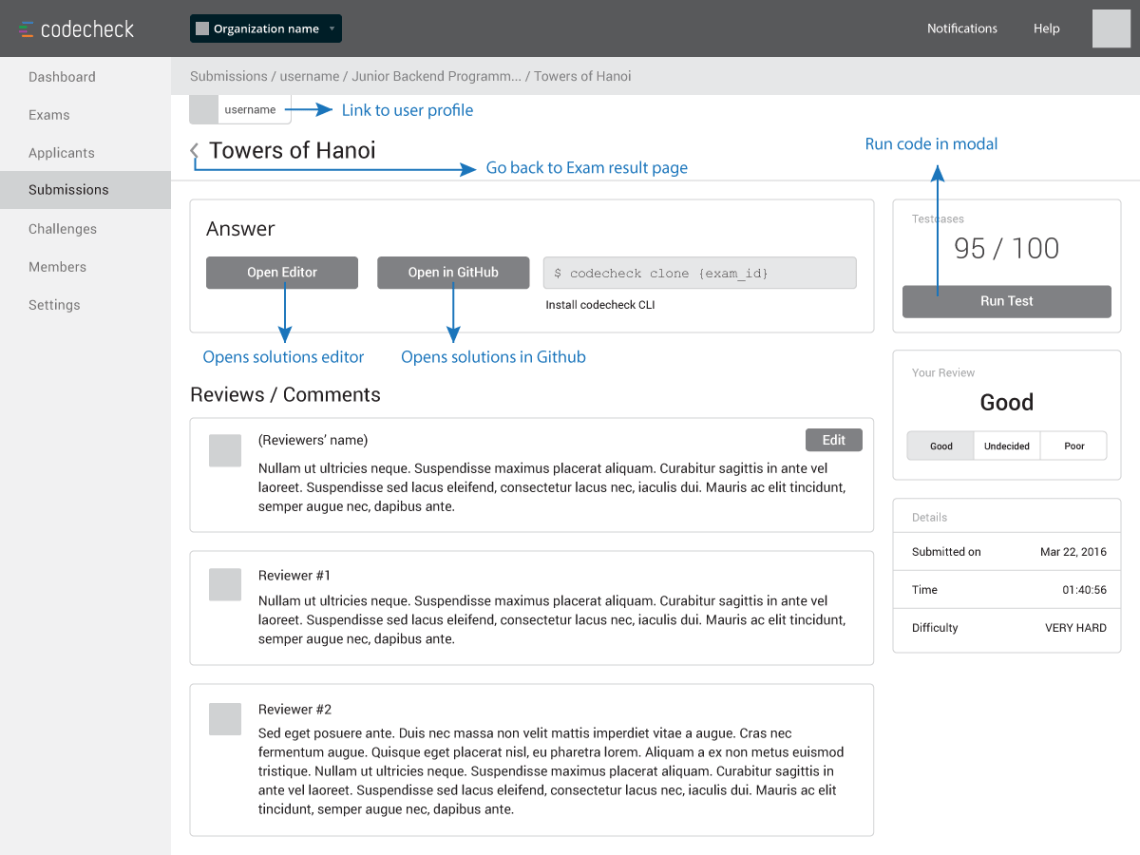
Task: Click the username avatar thumbnail
Action: click(x=203, y=109)
